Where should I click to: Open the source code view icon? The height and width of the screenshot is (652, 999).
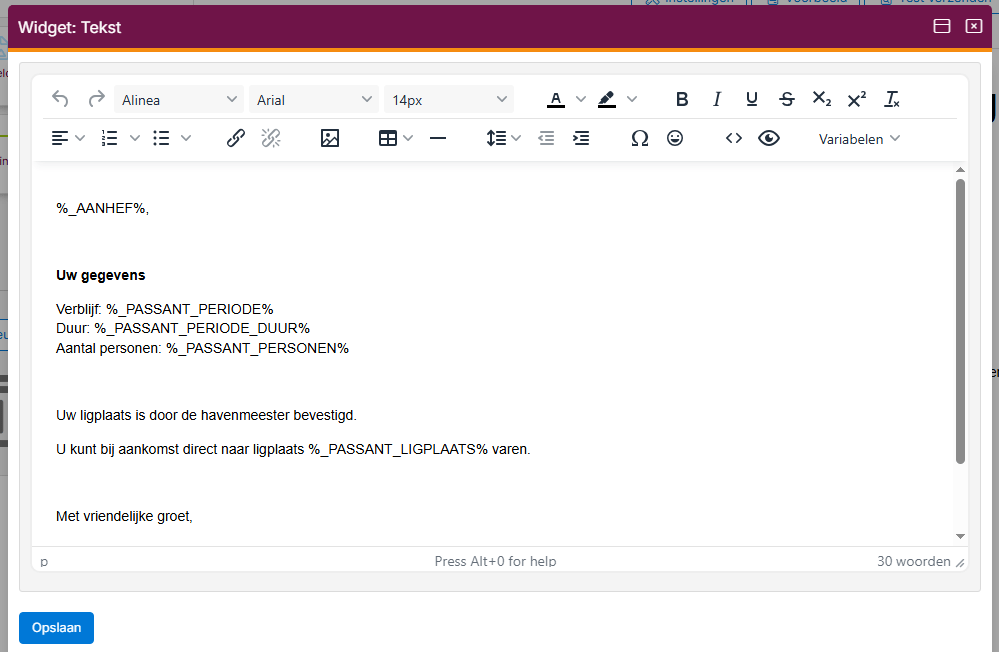[734, 139]
